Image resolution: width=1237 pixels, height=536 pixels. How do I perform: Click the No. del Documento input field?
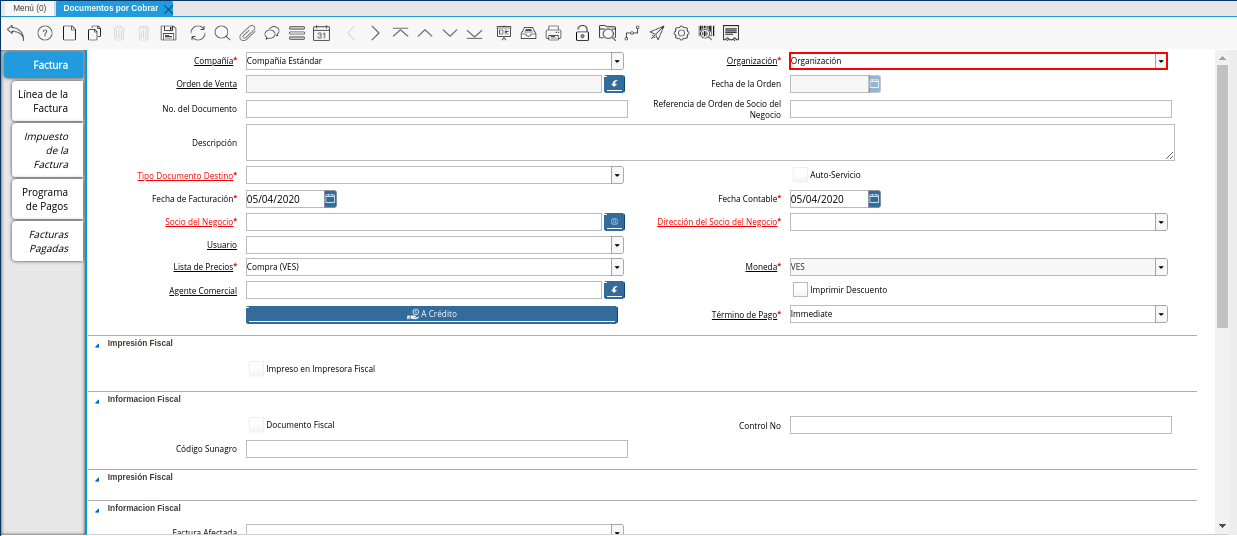coord(436,109)
